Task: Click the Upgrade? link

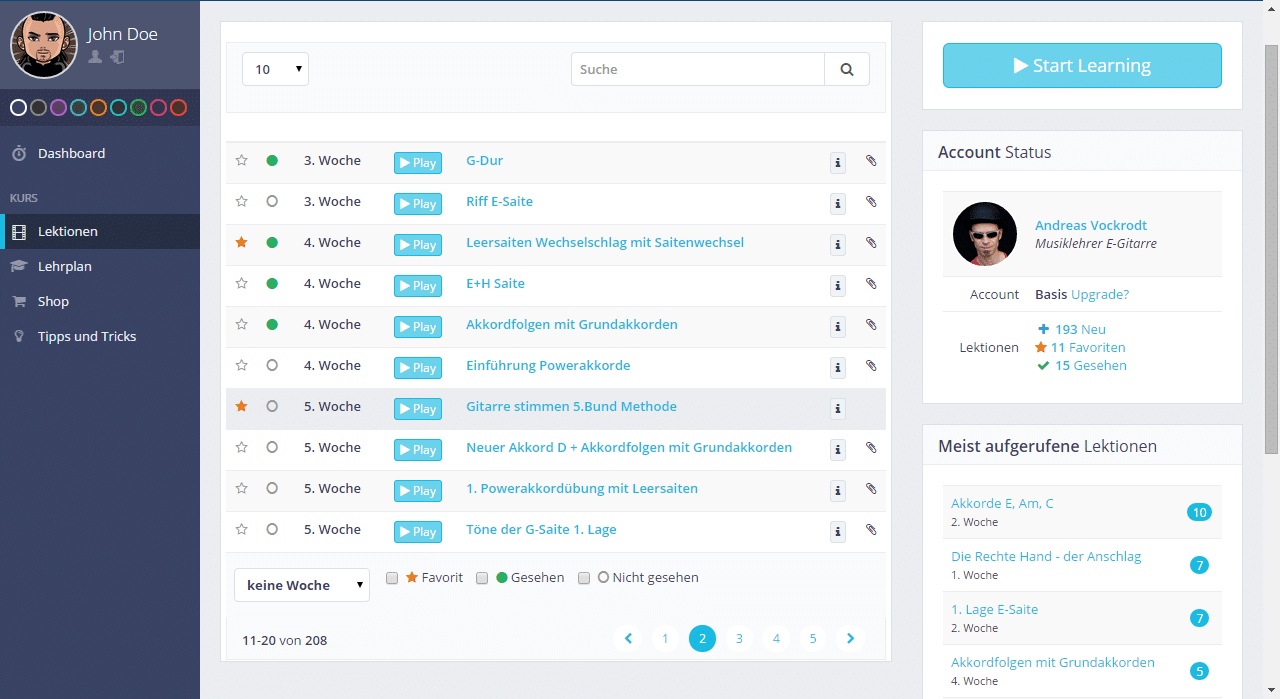Action: point(1100,294)
